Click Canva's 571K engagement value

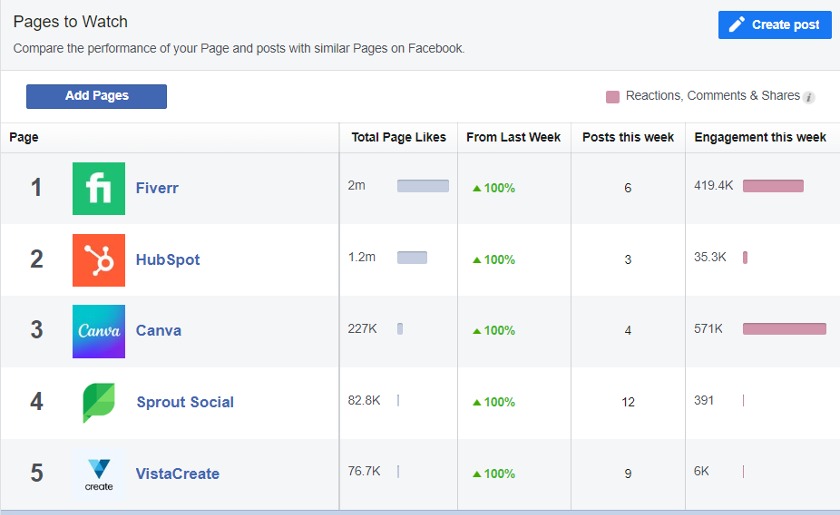708,329
